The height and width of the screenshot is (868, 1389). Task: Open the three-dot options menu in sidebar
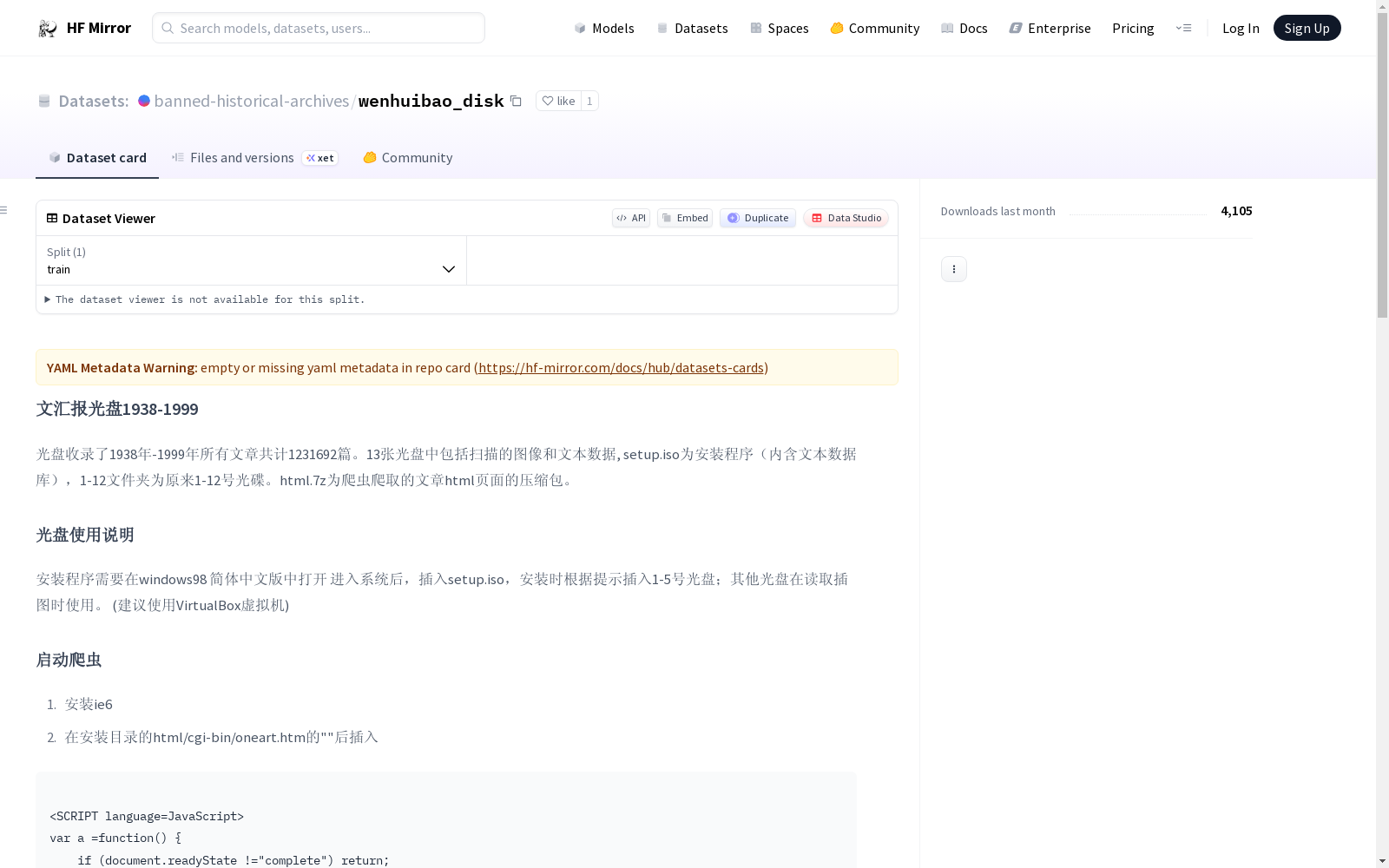(954, 269)
